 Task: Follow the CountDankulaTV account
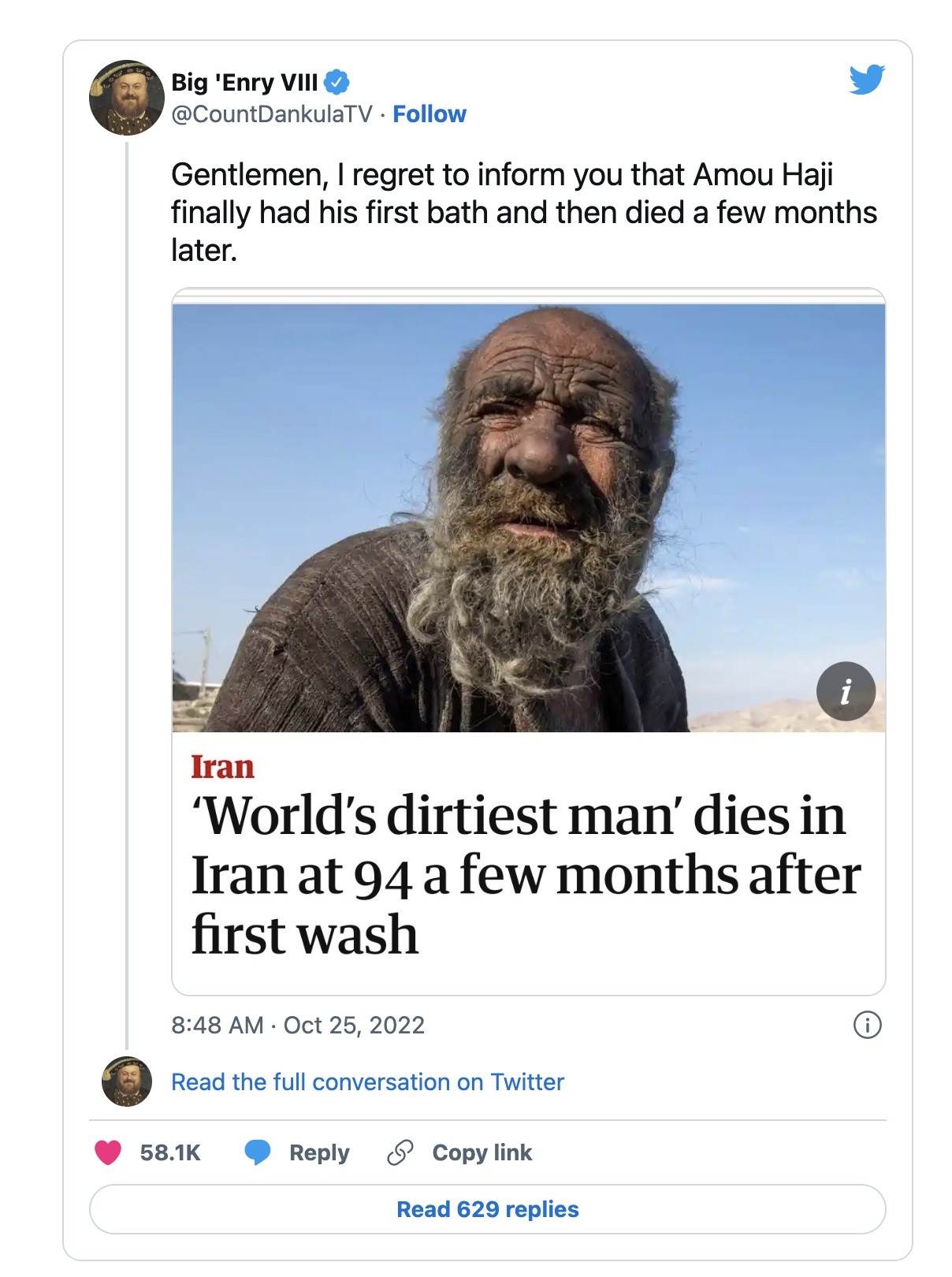click(x=430, y=114)
